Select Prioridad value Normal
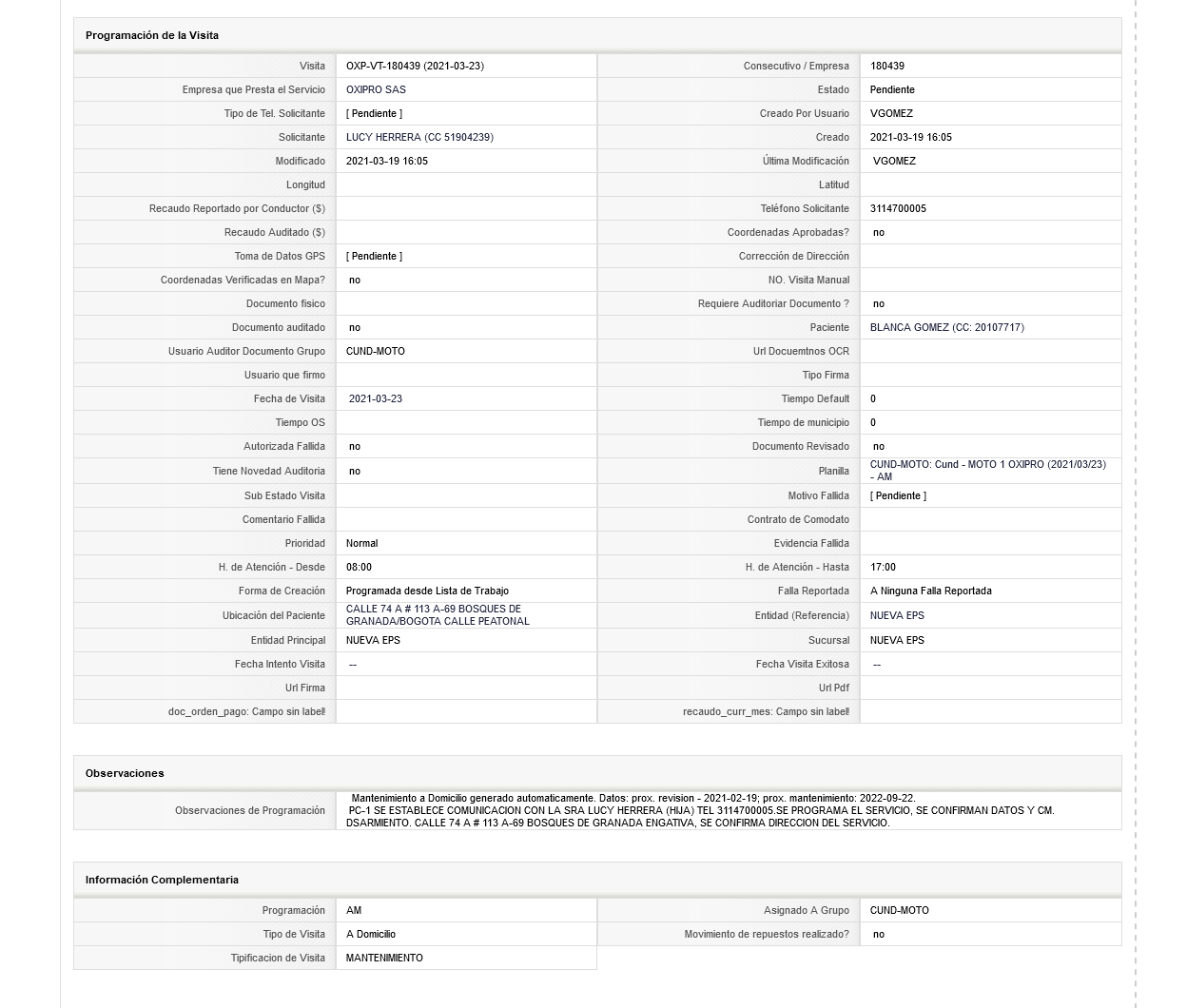This screenshot has height=1008, width=1187. 361,543
